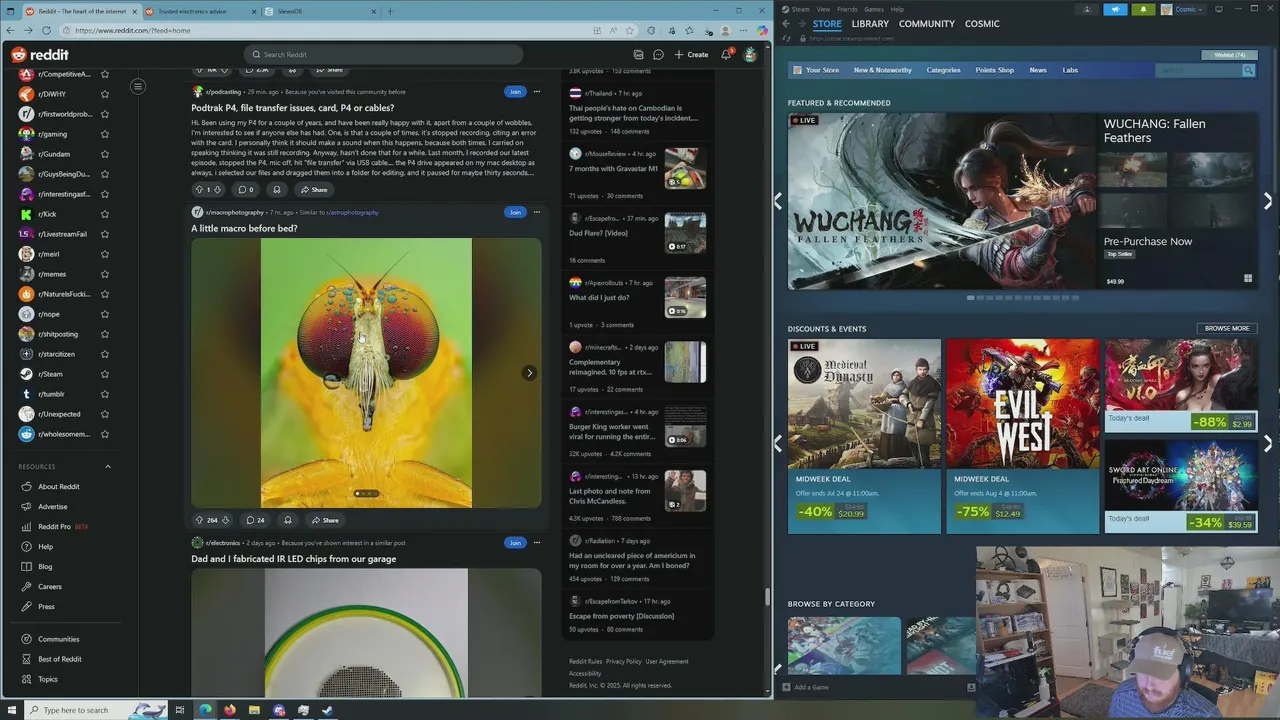This screenshot has width=1280, height=720.
Task: Open the Privacy Policy footer link
Action: tap(624, 661)
